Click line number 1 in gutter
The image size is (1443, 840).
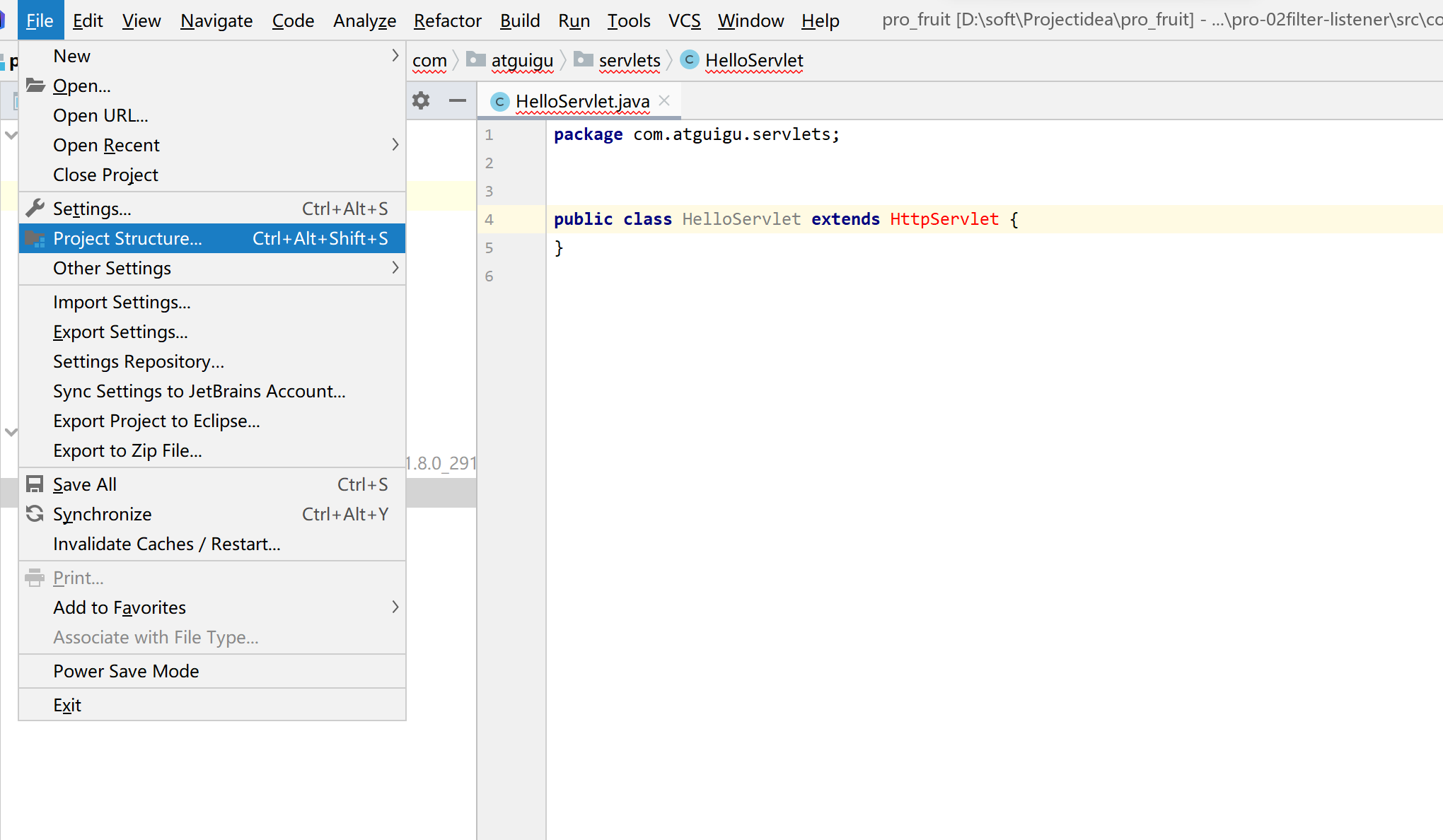pyautogui.click(x=489, y=135)
